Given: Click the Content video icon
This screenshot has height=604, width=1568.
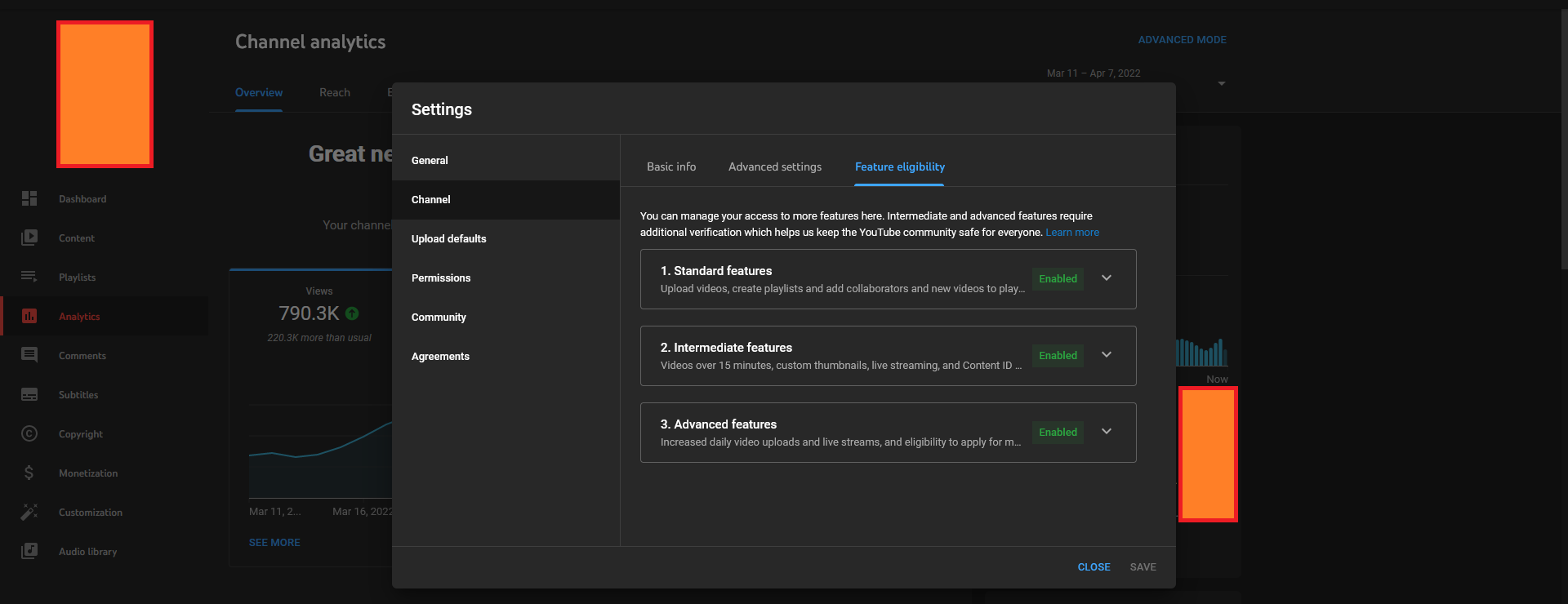Looking at the screenshot, I should (29, 238).
